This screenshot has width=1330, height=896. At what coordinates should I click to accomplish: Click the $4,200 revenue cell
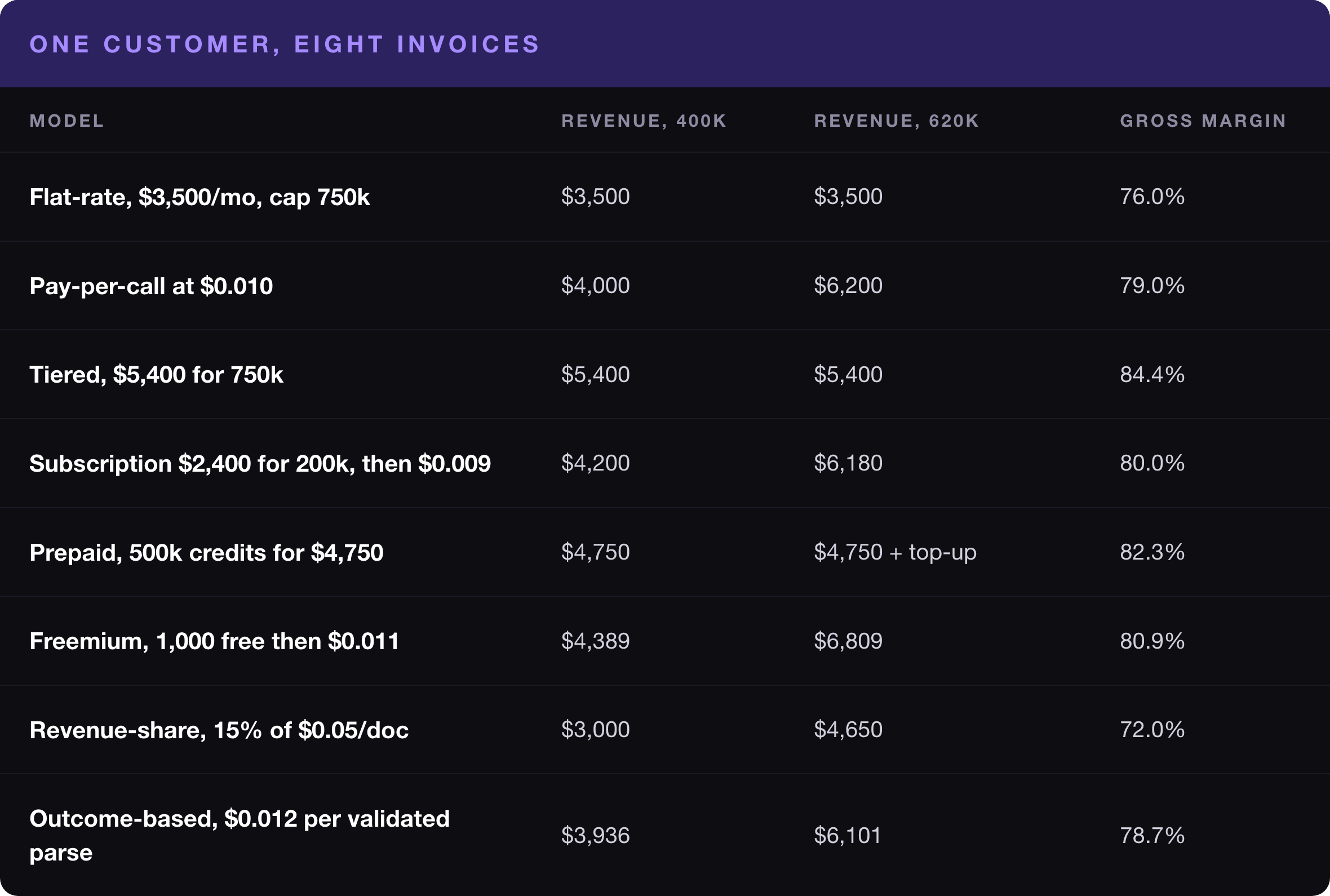595,463
